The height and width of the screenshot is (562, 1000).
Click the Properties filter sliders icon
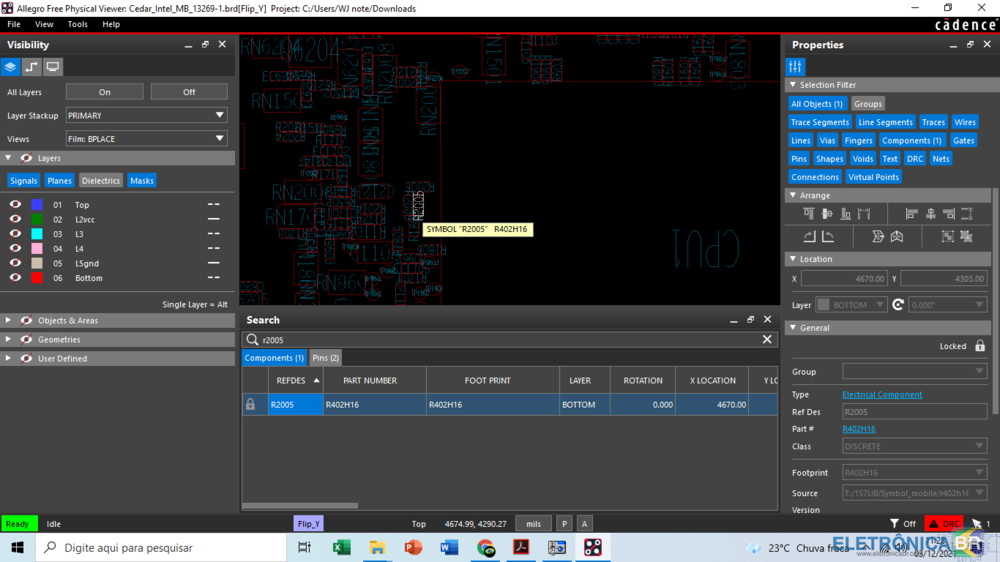795,67
